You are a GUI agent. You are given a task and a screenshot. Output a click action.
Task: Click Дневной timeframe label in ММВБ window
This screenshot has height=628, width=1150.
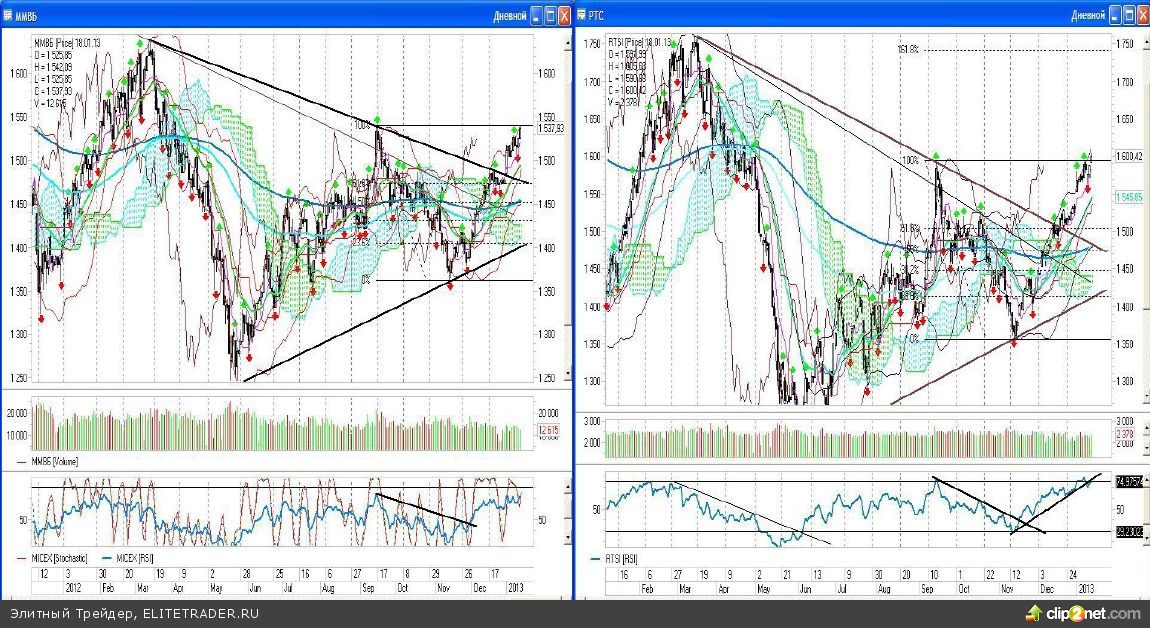click(x=509, y=15)
